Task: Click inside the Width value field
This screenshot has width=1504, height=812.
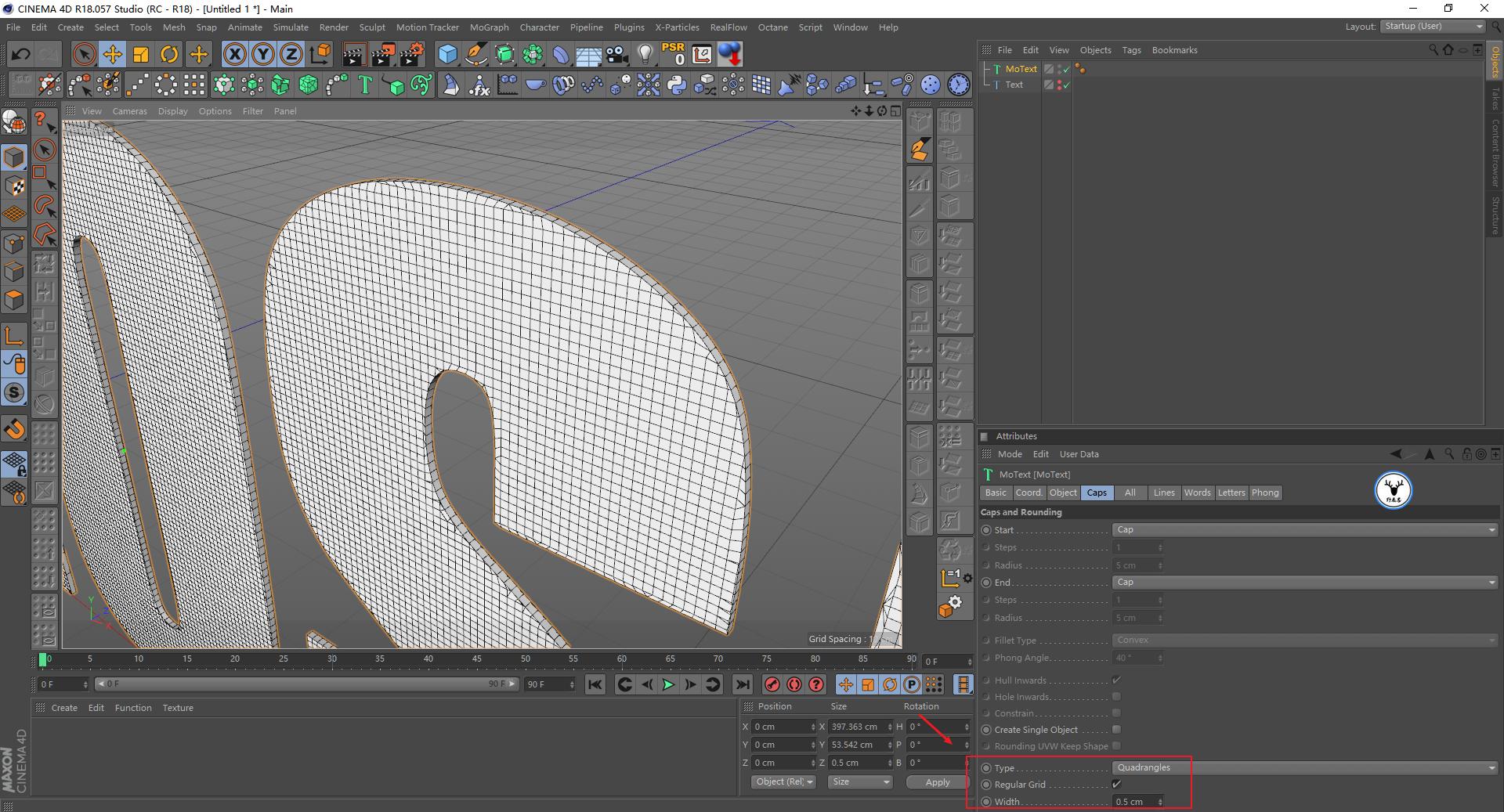Action: coord(1134,801)
